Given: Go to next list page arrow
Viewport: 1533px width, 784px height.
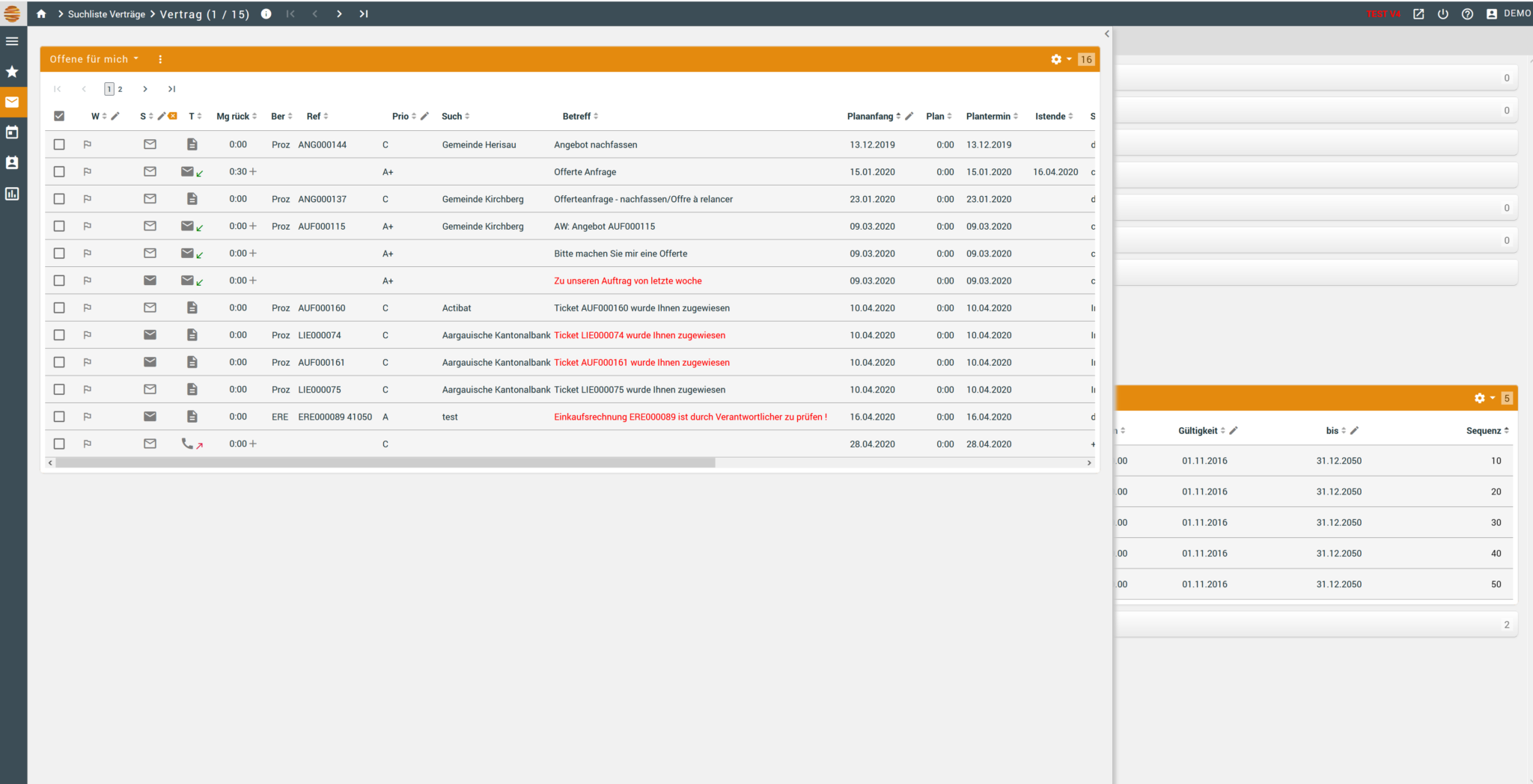Looking at the screenshot, I should click(x=145, y=89).
